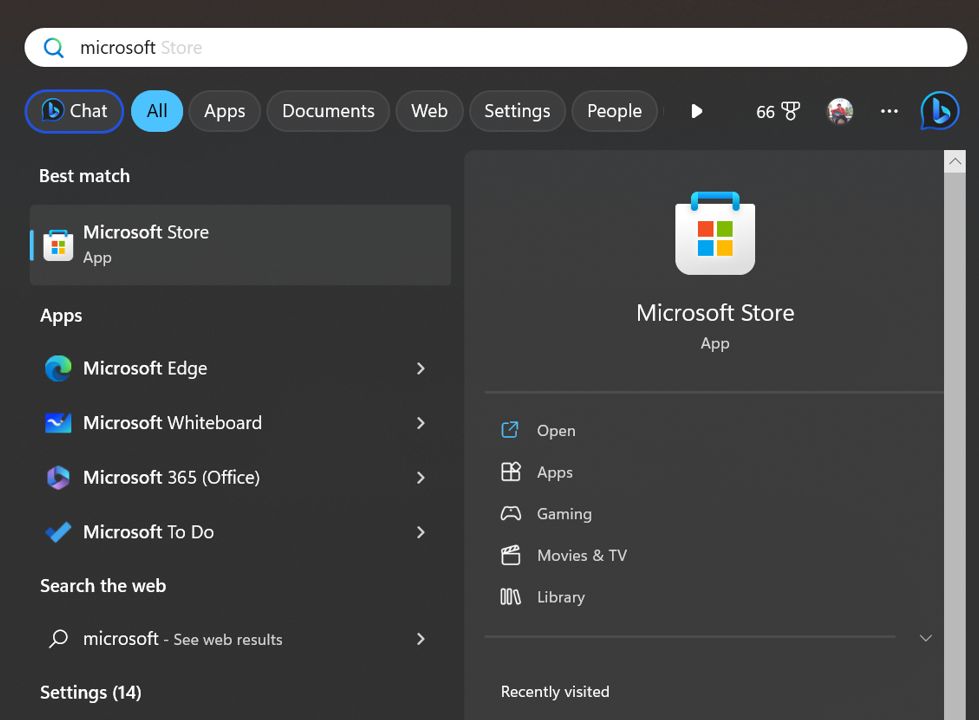Viewport: 979px width, 720px height.
Task: Open Microsoft Whiteboard result
Action: (x=240, y=423)
